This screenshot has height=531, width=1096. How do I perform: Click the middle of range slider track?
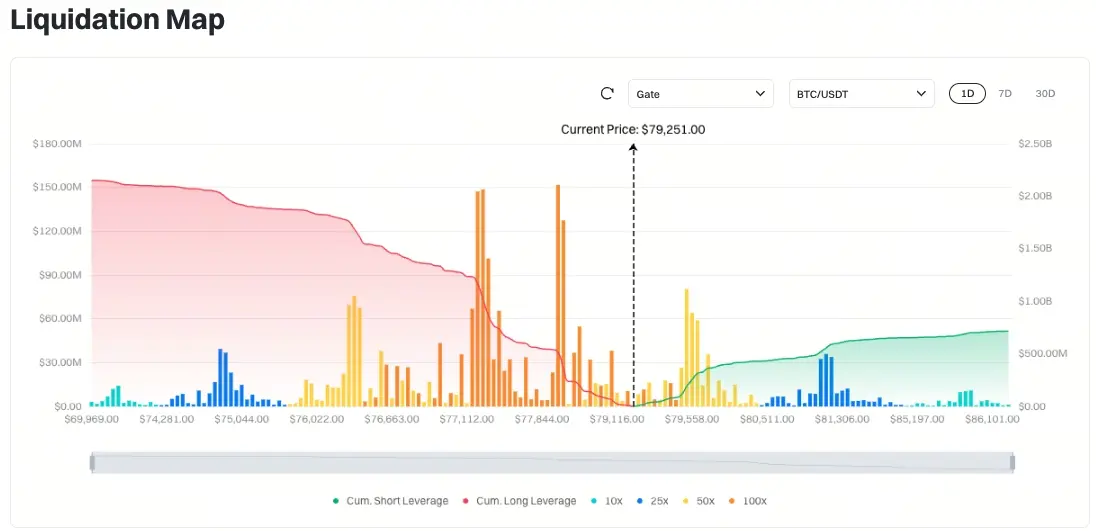[x=552, y=463]
